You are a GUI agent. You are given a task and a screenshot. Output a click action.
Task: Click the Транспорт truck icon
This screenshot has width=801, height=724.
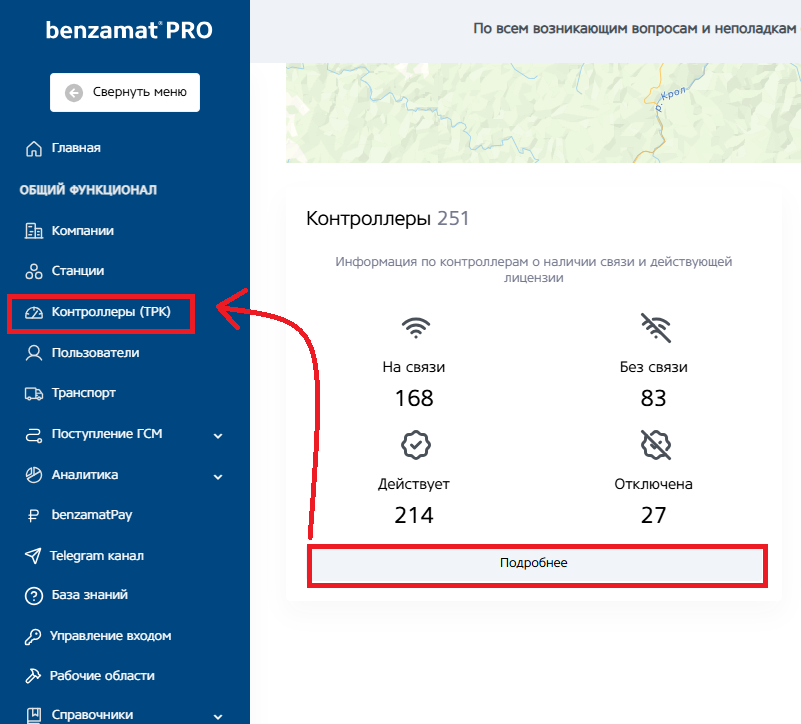34,393
